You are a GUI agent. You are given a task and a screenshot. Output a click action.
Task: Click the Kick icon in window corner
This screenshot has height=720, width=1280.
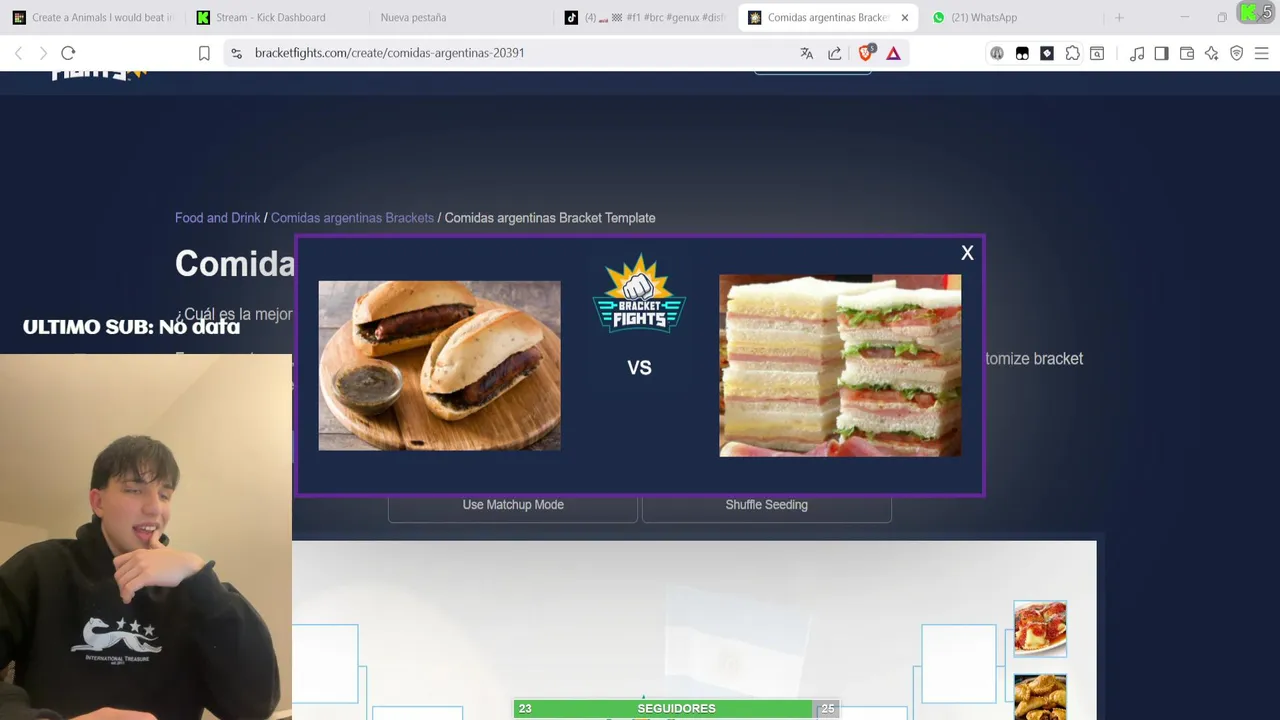1250,13
